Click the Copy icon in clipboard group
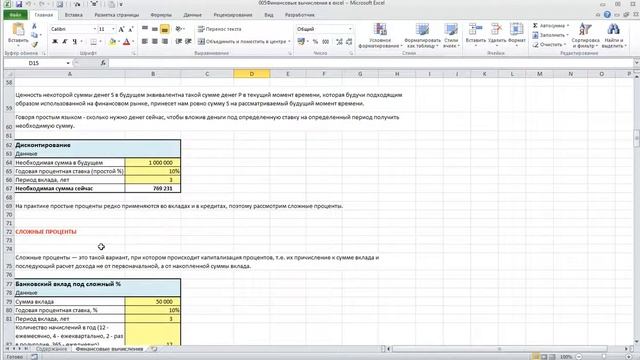The image size is (640, 360). (x=35, y=35)
